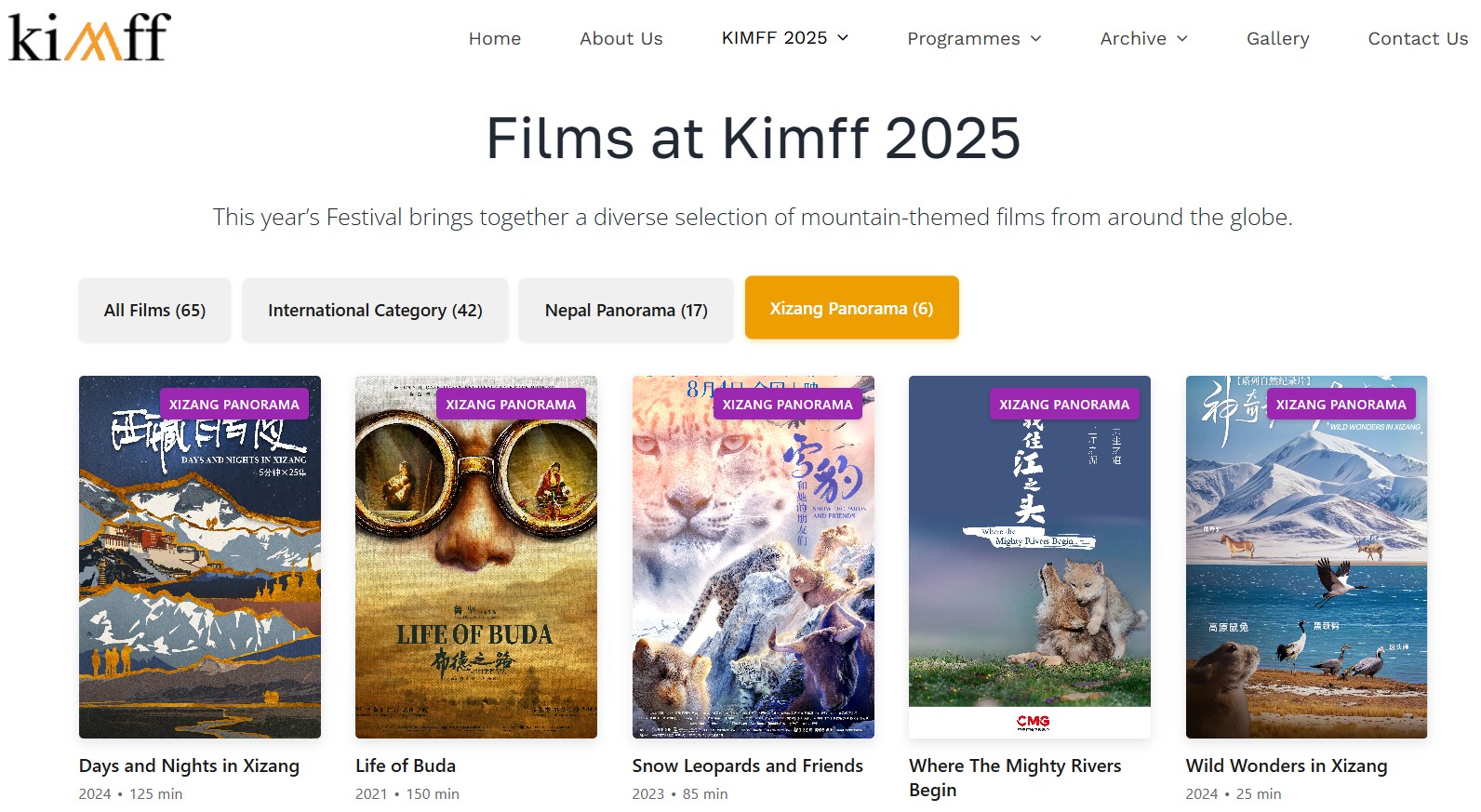The height and width of the screenshot is (812, 1481).
Task: Click the kimff logo
Action: click(89, 37)
